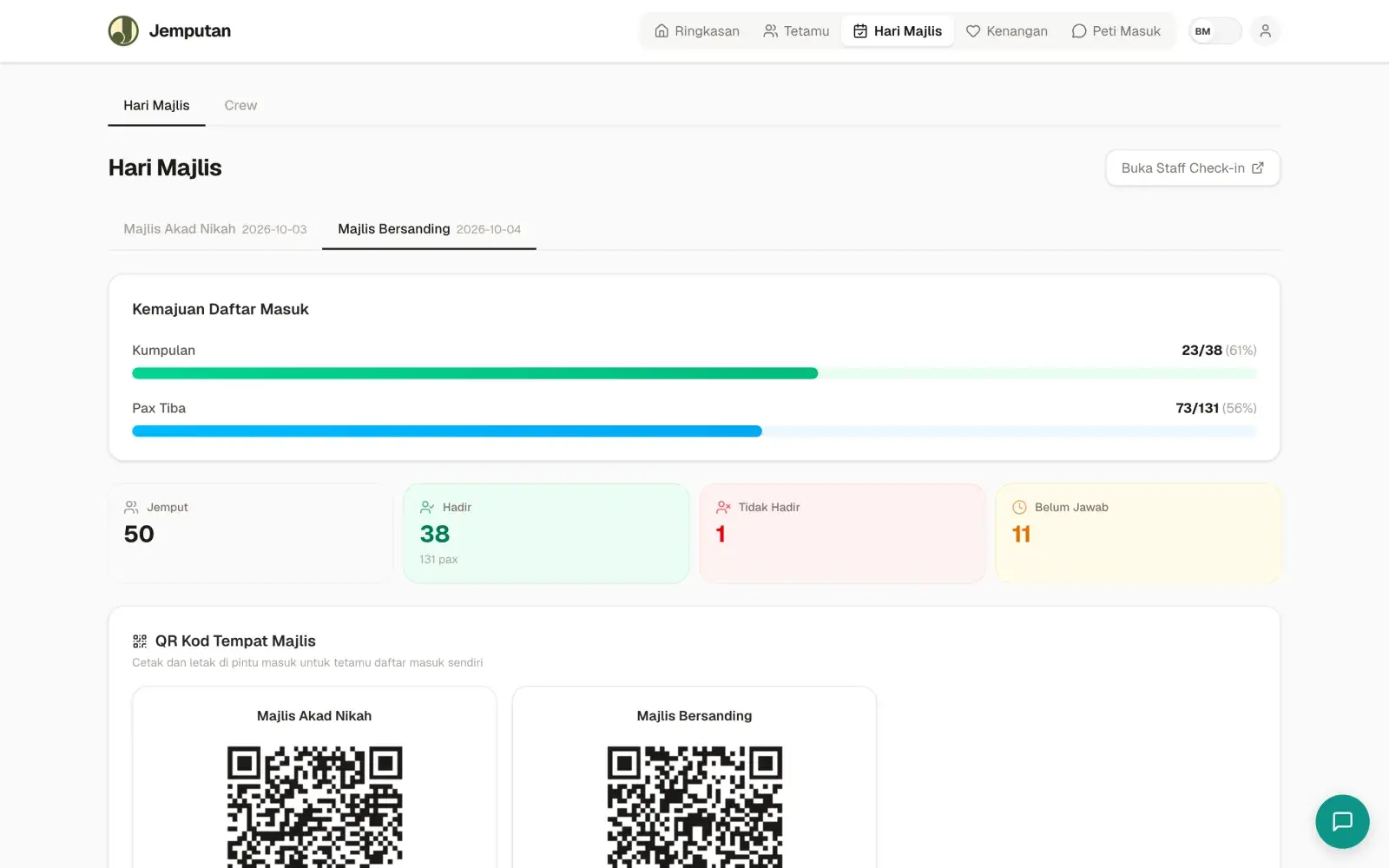The width and height of the screenshot is (1389, 868).
Task: Select the Majlis Bersanding date tab
Action: pyautogui.click(x=429, y=229)
